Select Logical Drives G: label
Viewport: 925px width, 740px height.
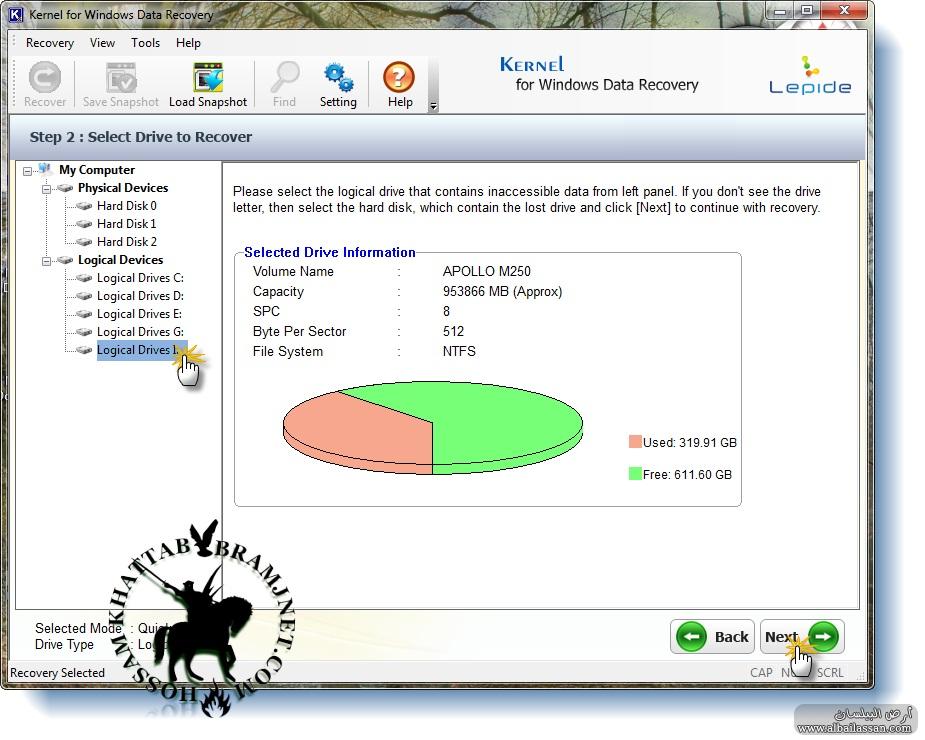coord(140,332)
